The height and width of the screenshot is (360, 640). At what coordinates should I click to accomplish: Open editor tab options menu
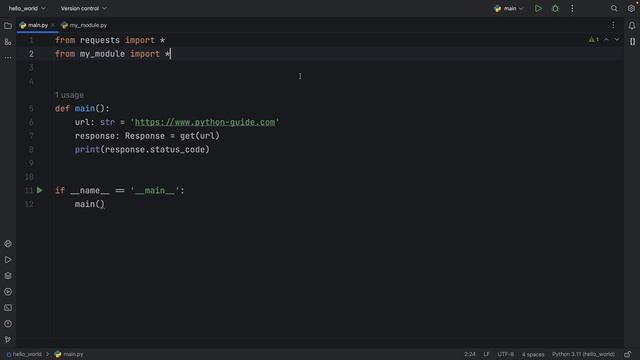[613, 25]
